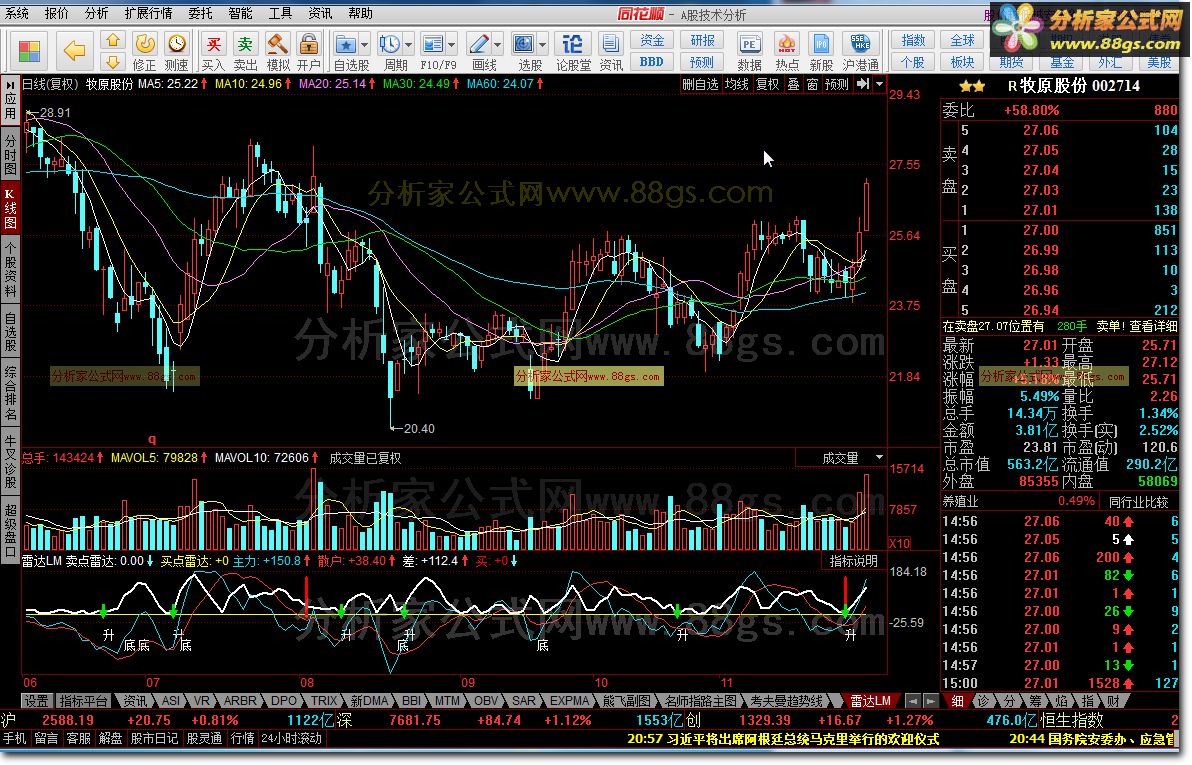This screenshot has height=765, width=1192.
Task: Open the colorful home grid icon
Action: (30, 52)
